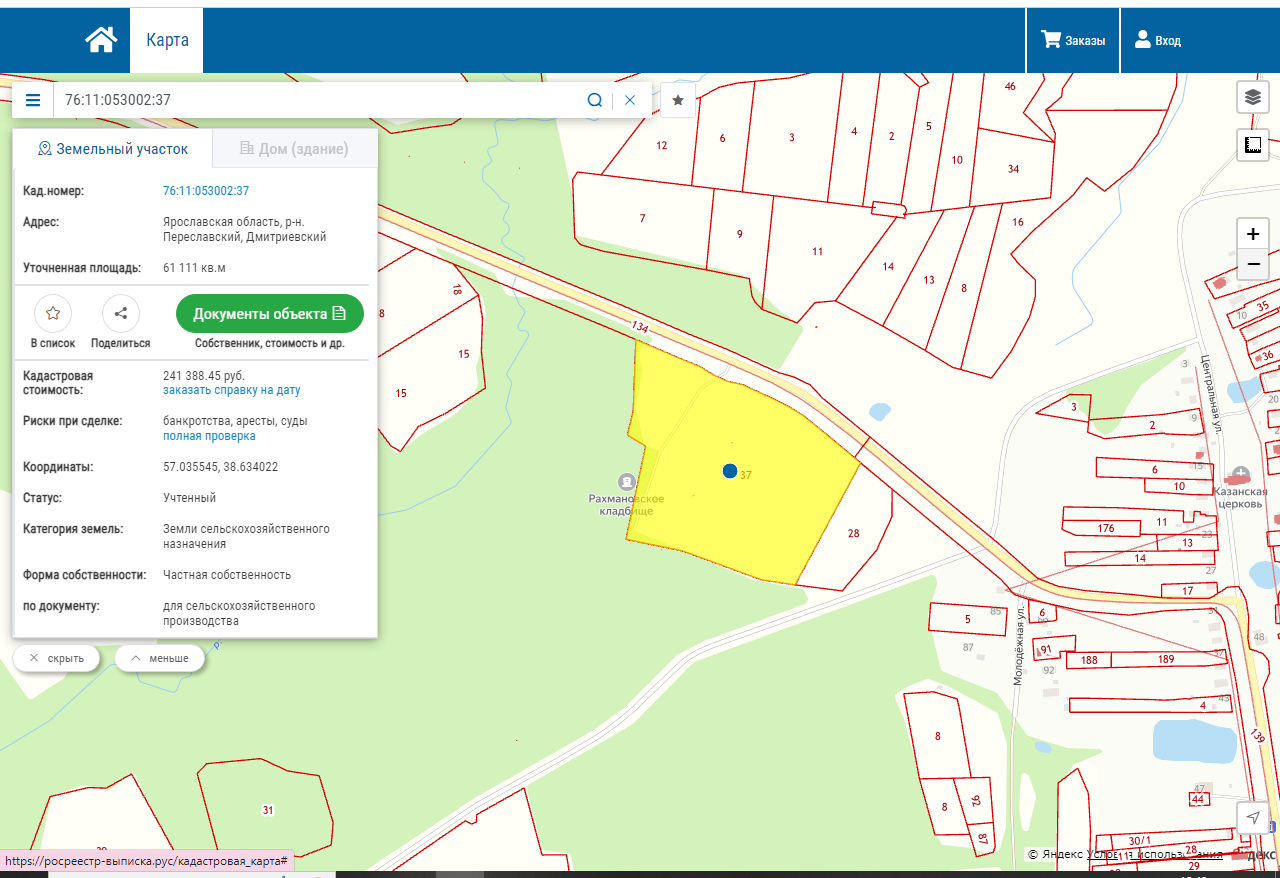1280x878 pixels.
Task: Select the Рахмановское кладбище map icon
Action: [626, 482]
